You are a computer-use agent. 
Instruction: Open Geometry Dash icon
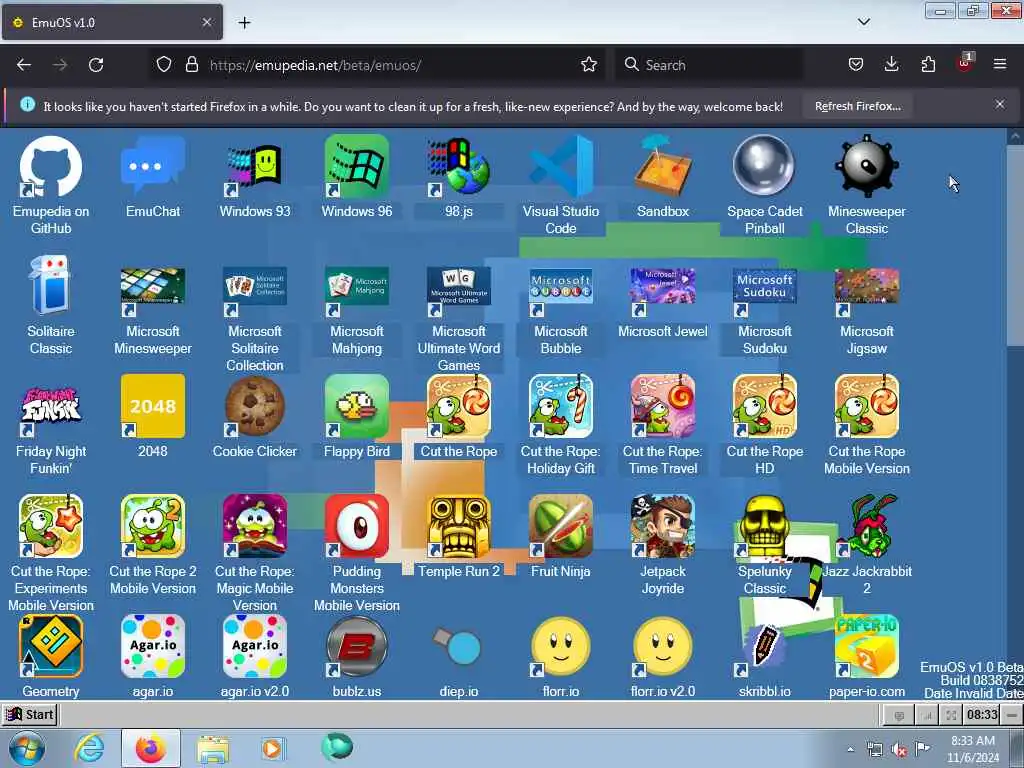tap(51, 647)
